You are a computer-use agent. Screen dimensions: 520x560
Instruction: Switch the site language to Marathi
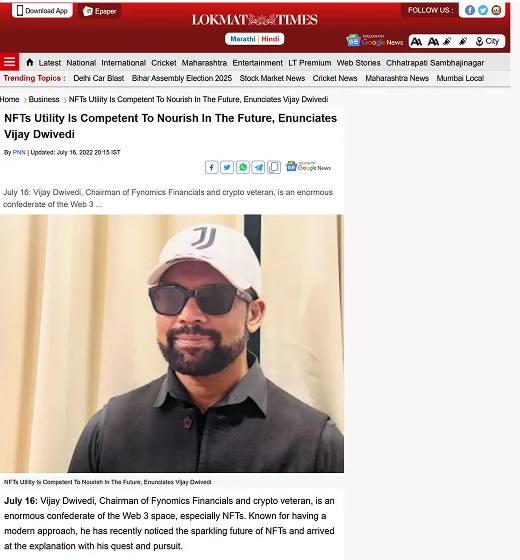point(242,39)
